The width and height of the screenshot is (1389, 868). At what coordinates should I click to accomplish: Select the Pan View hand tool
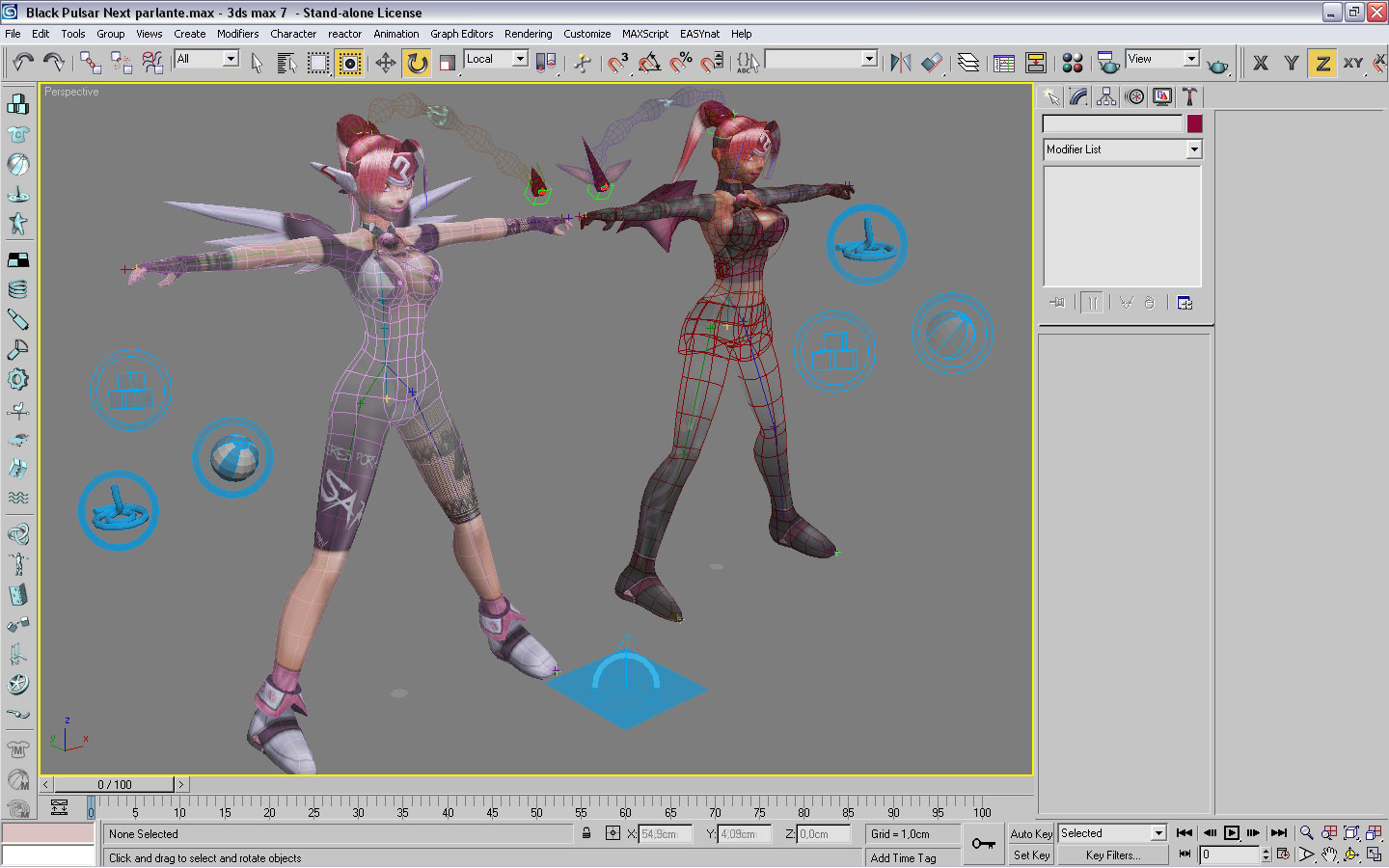click(1329, 854)
